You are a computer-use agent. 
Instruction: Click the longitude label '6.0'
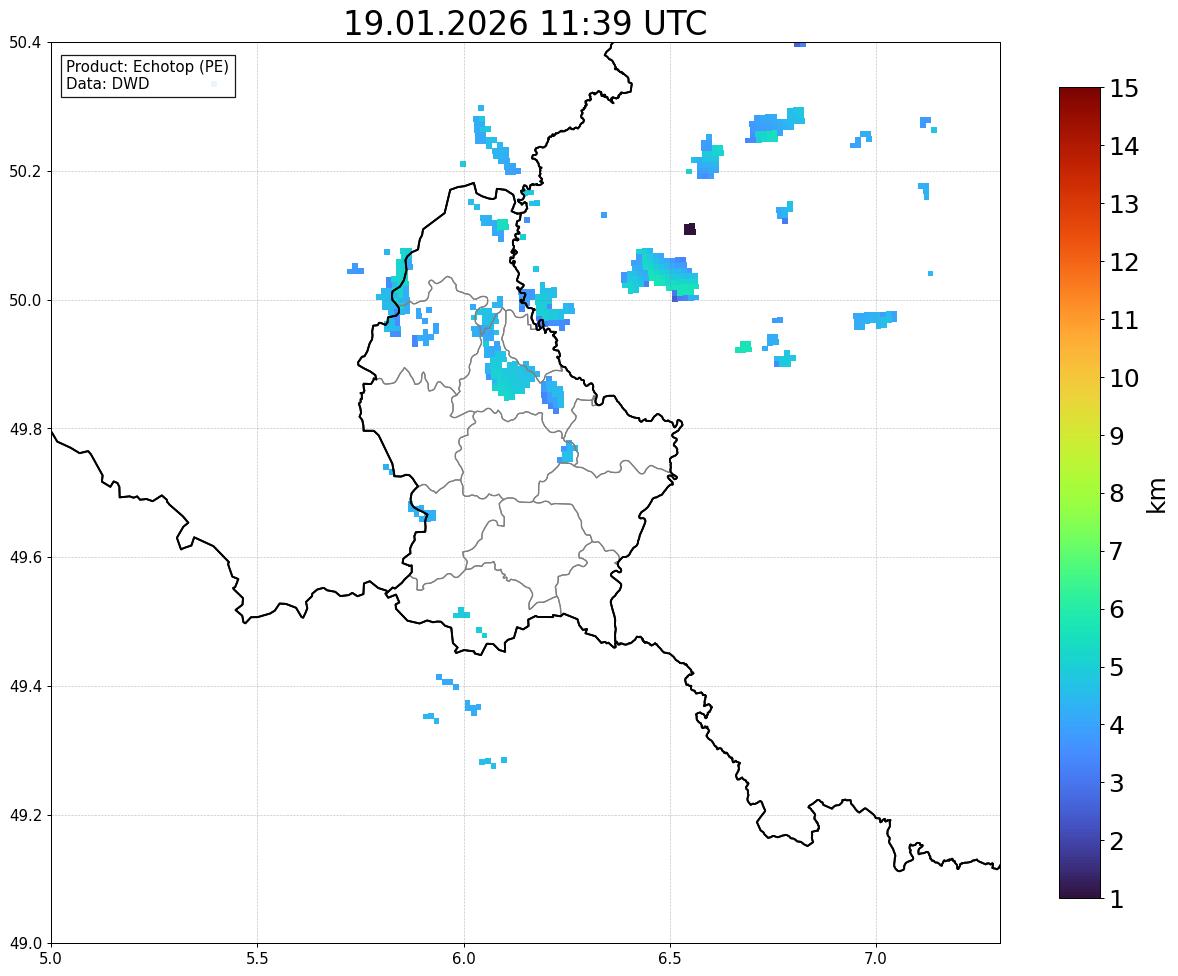[x=464, y=959]
